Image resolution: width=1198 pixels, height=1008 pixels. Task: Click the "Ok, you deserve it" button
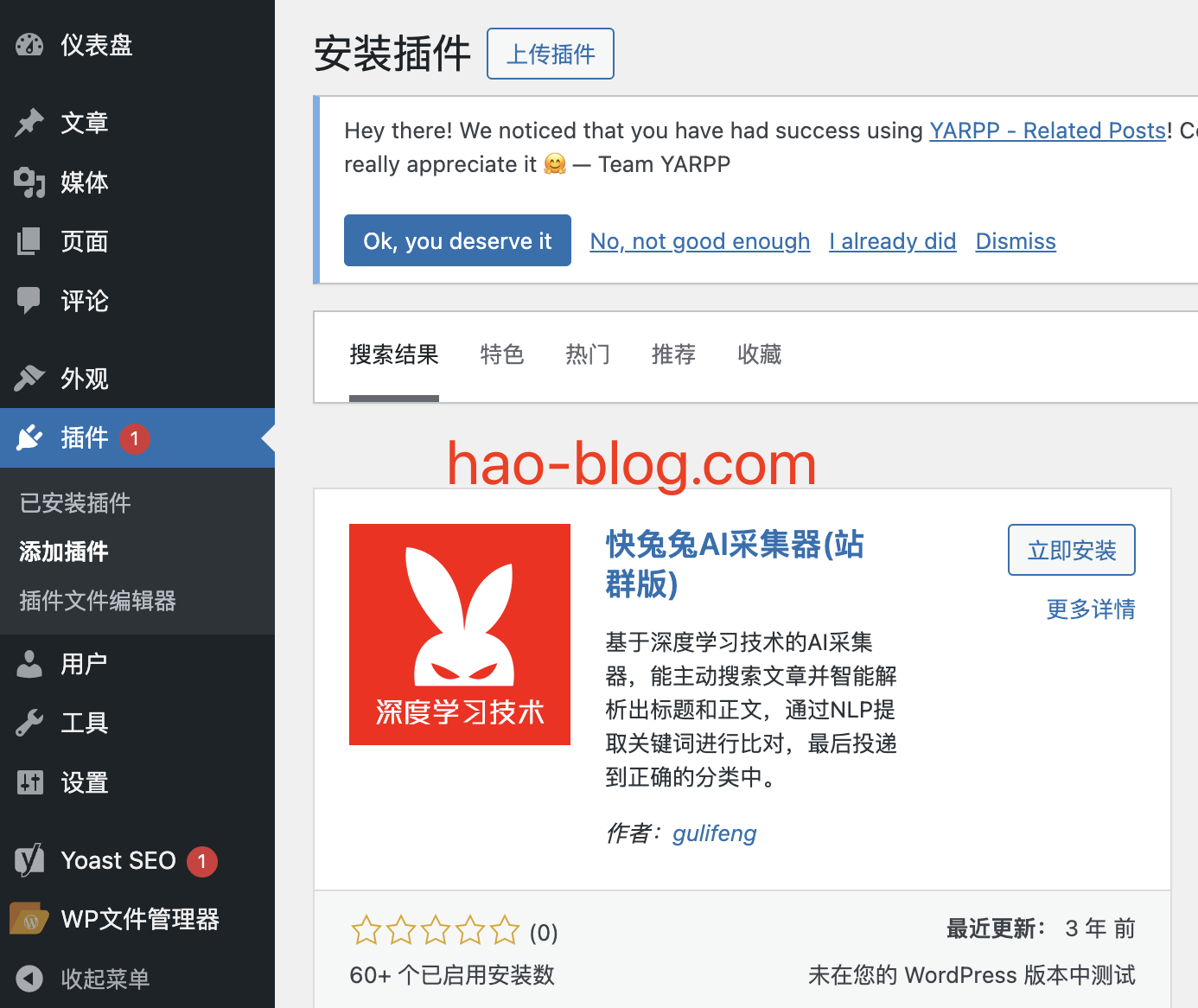click(457, 240)
